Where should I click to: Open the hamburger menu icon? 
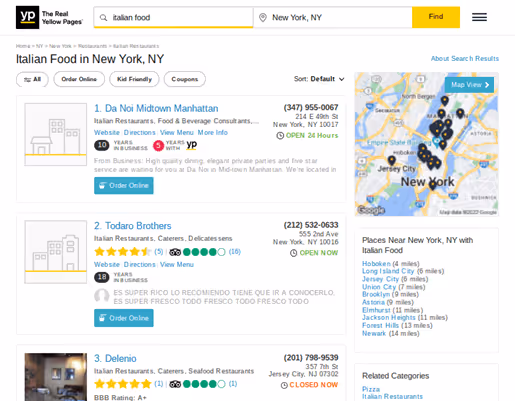click(x=479, y=17)
